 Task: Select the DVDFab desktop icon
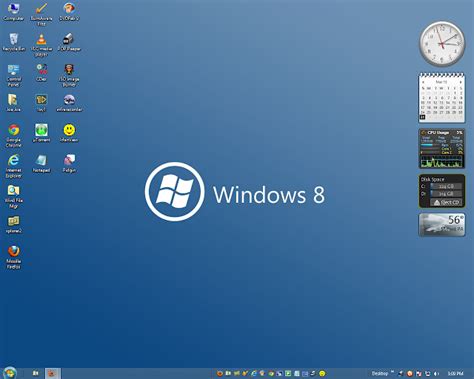[x=69, y=11]
